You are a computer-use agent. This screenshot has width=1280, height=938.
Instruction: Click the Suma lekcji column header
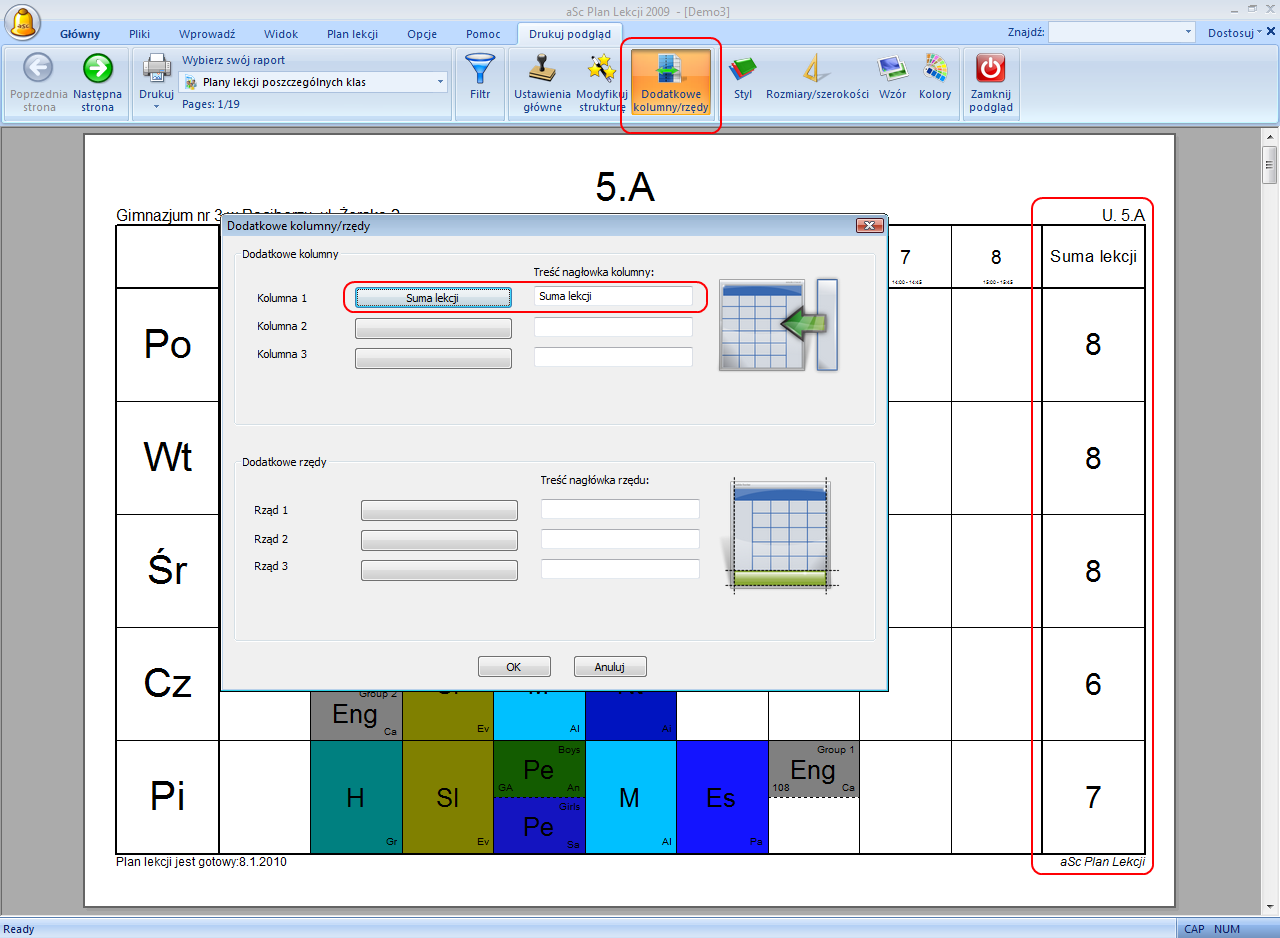pos(1093,257)
